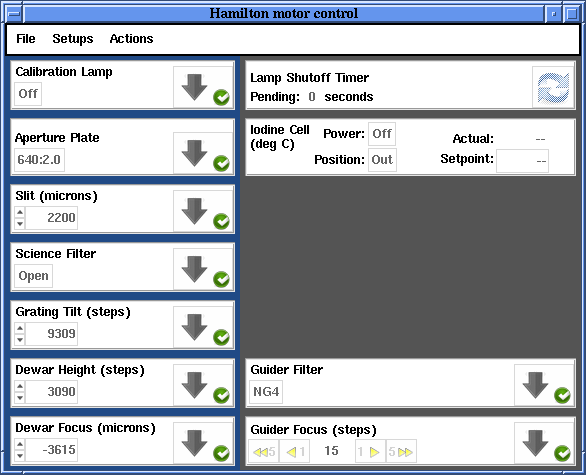This screenshot has height=475, width=586.
Task: Increase Dewar Focus with up stepper arrow
Action: click(20, 444)
